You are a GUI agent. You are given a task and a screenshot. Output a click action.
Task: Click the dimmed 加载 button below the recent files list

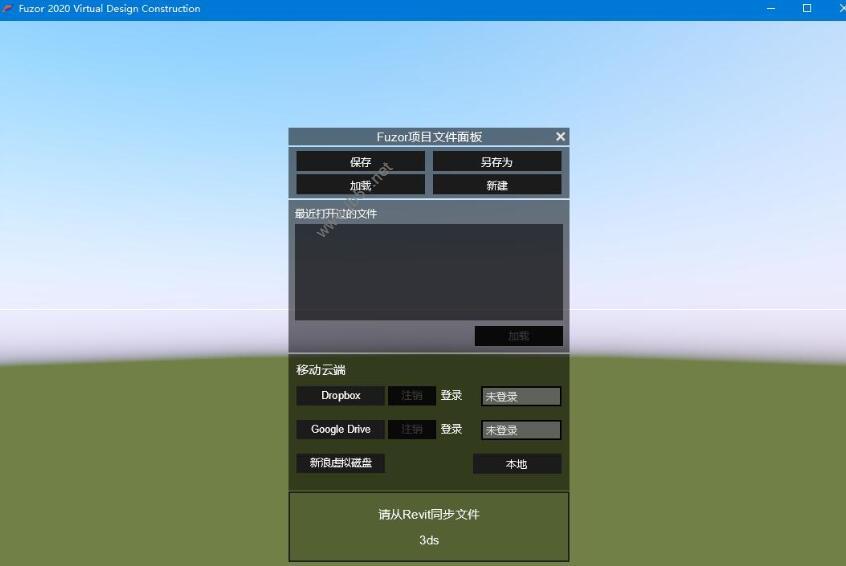click(x=518, y=336)
